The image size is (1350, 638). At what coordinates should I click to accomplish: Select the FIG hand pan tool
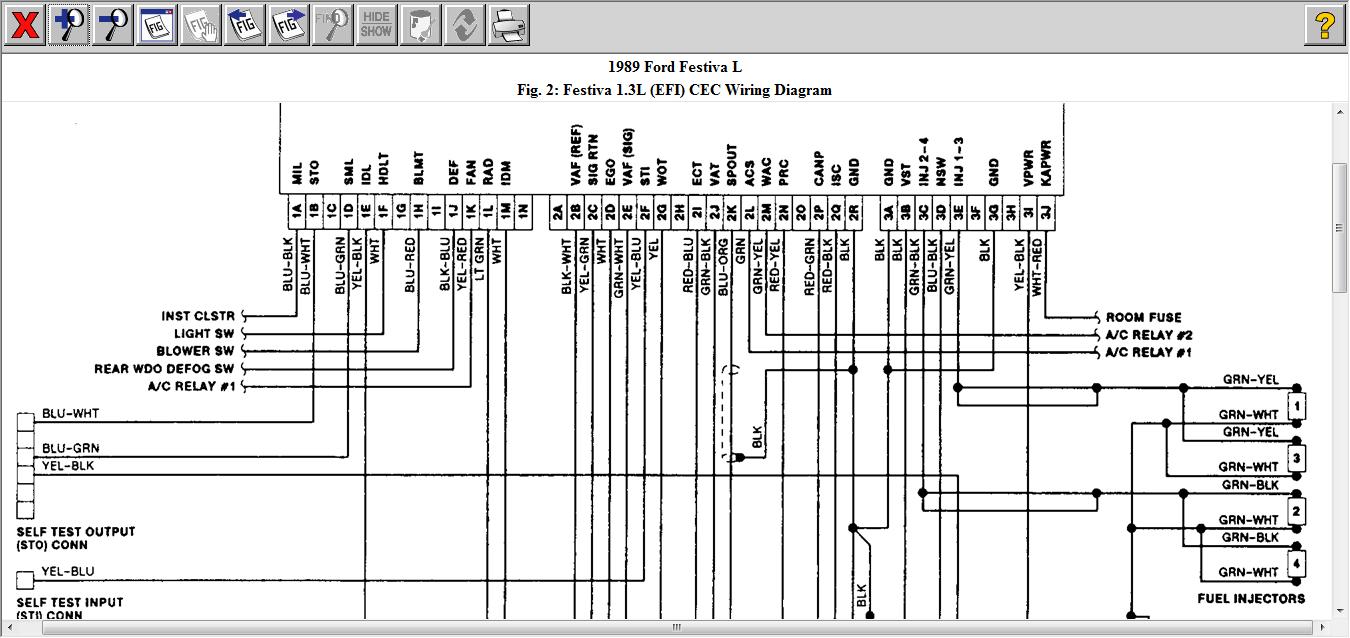coord(200,24)
